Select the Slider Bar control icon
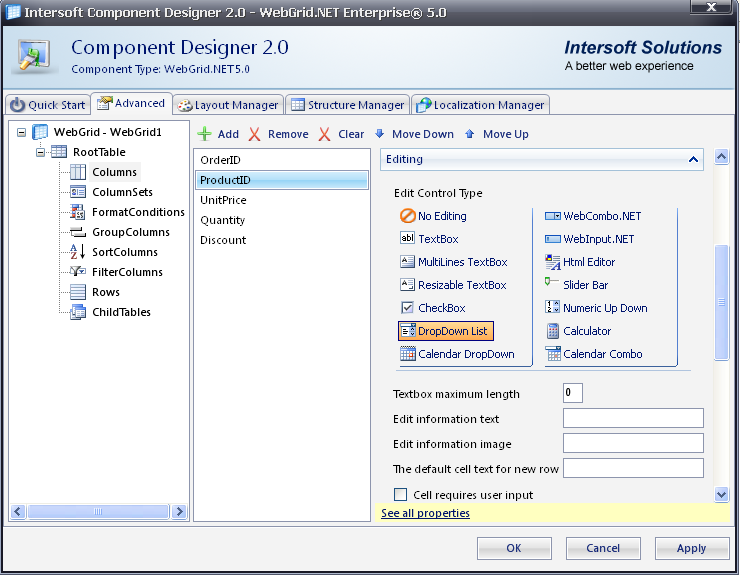 tap(551, 282)
